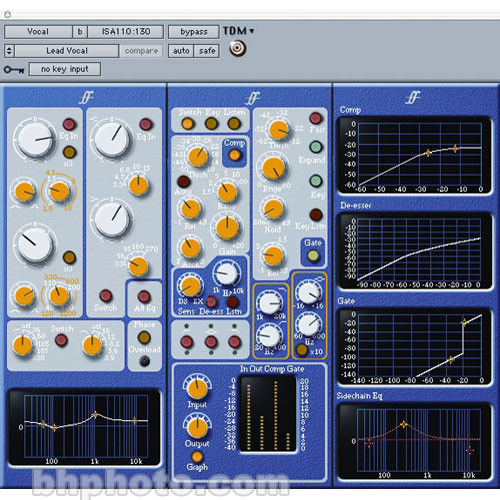Click the auto button

(x=181, y=51)
